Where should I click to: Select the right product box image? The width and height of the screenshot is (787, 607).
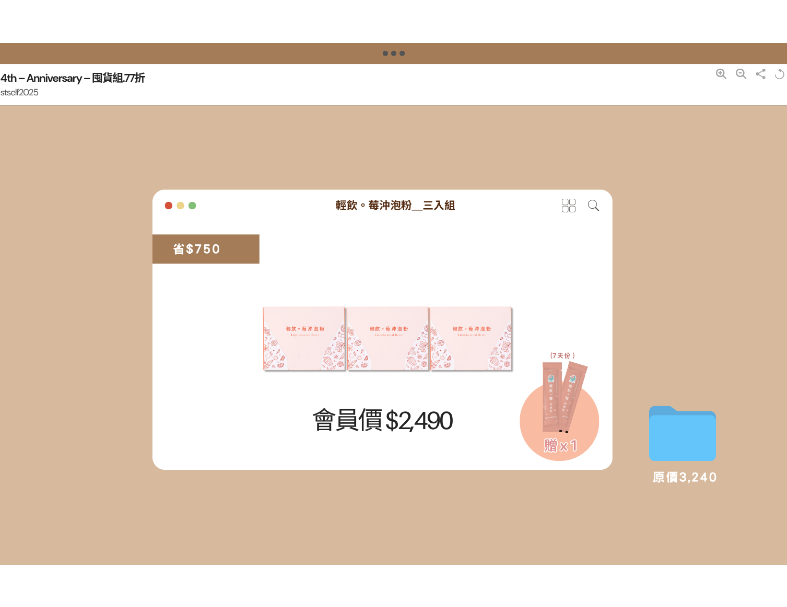[470, 339]
